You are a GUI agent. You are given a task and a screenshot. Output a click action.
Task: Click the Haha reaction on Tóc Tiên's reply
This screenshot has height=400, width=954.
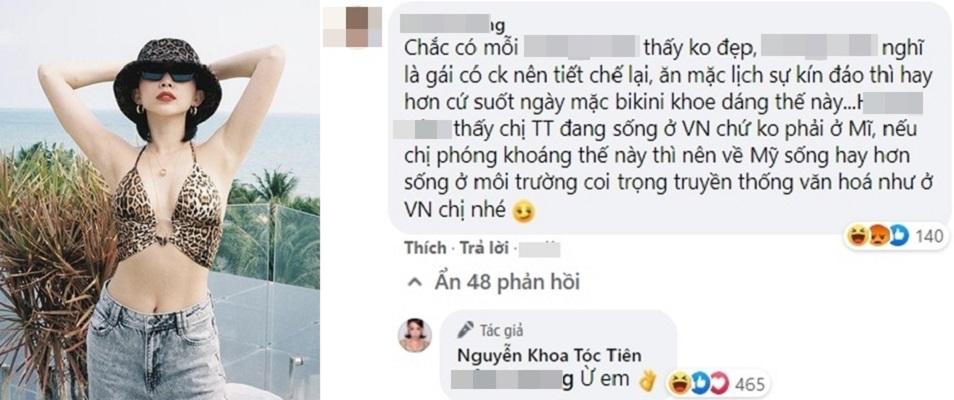677,384
